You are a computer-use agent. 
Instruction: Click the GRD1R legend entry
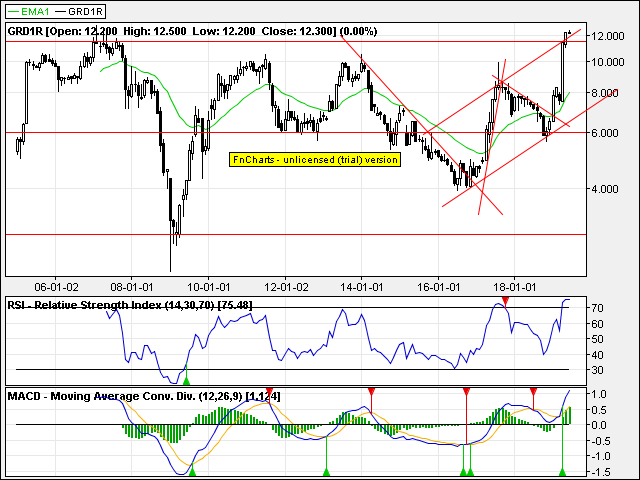click(x=79, y=11)
